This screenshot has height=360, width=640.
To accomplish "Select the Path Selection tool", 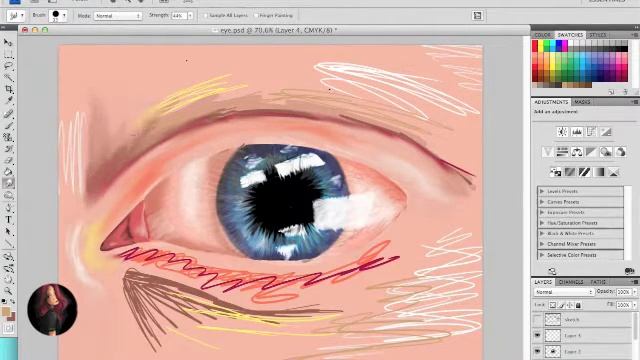I will [x=8, y=231].
